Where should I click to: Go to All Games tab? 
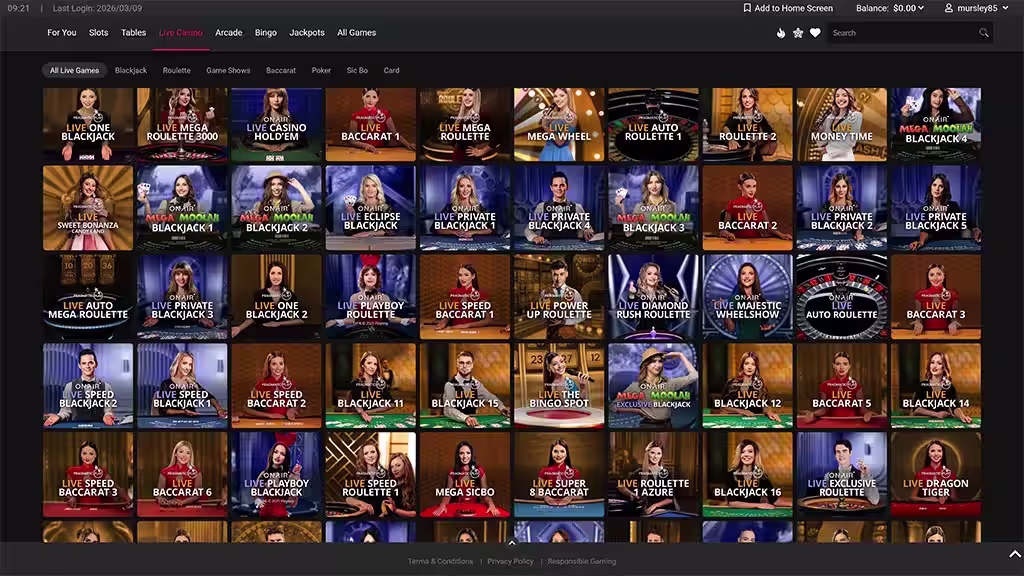pyautogui.click(x=357, y=33)
